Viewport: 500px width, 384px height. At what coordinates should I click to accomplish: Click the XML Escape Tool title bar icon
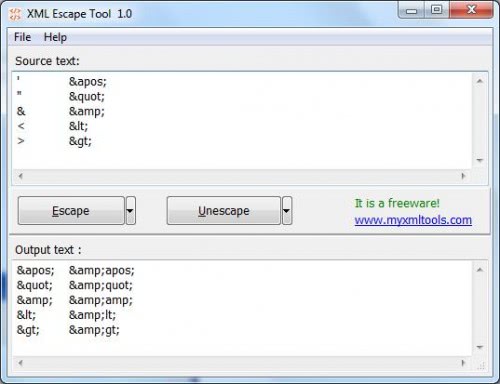click(x=15, y=14)
